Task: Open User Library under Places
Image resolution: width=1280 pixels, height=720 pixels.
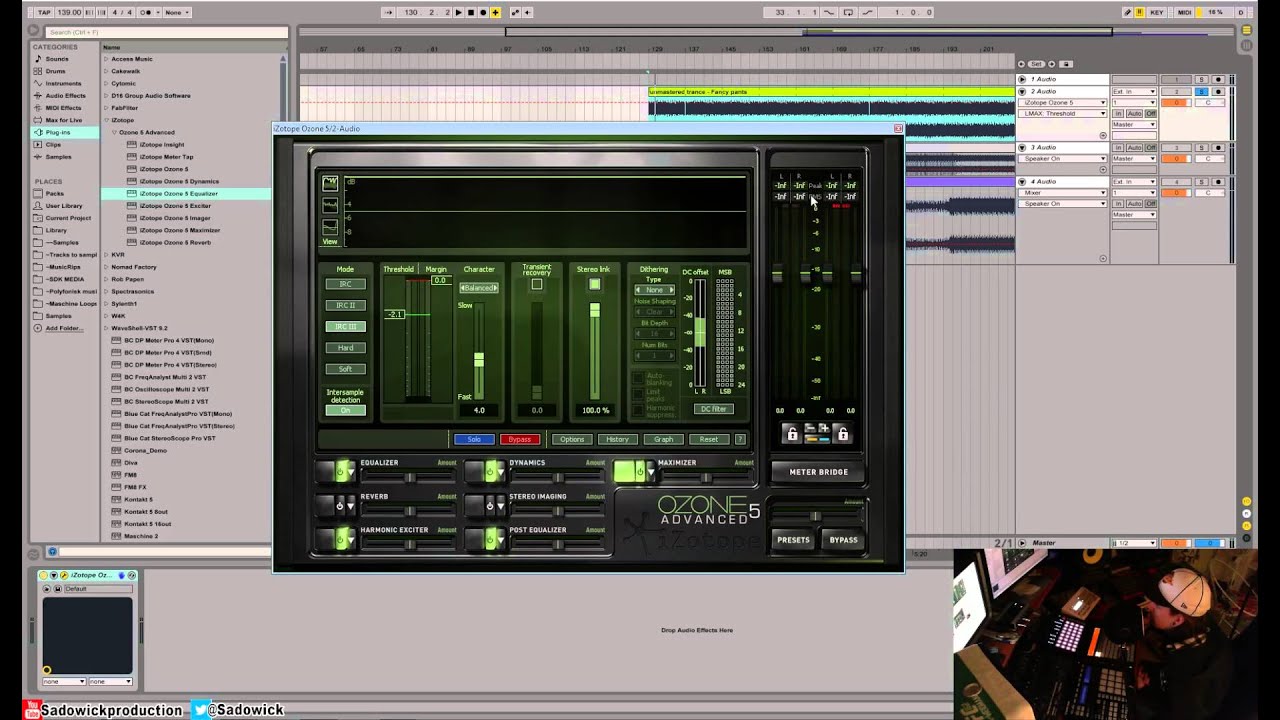Action: click(64, 205)
